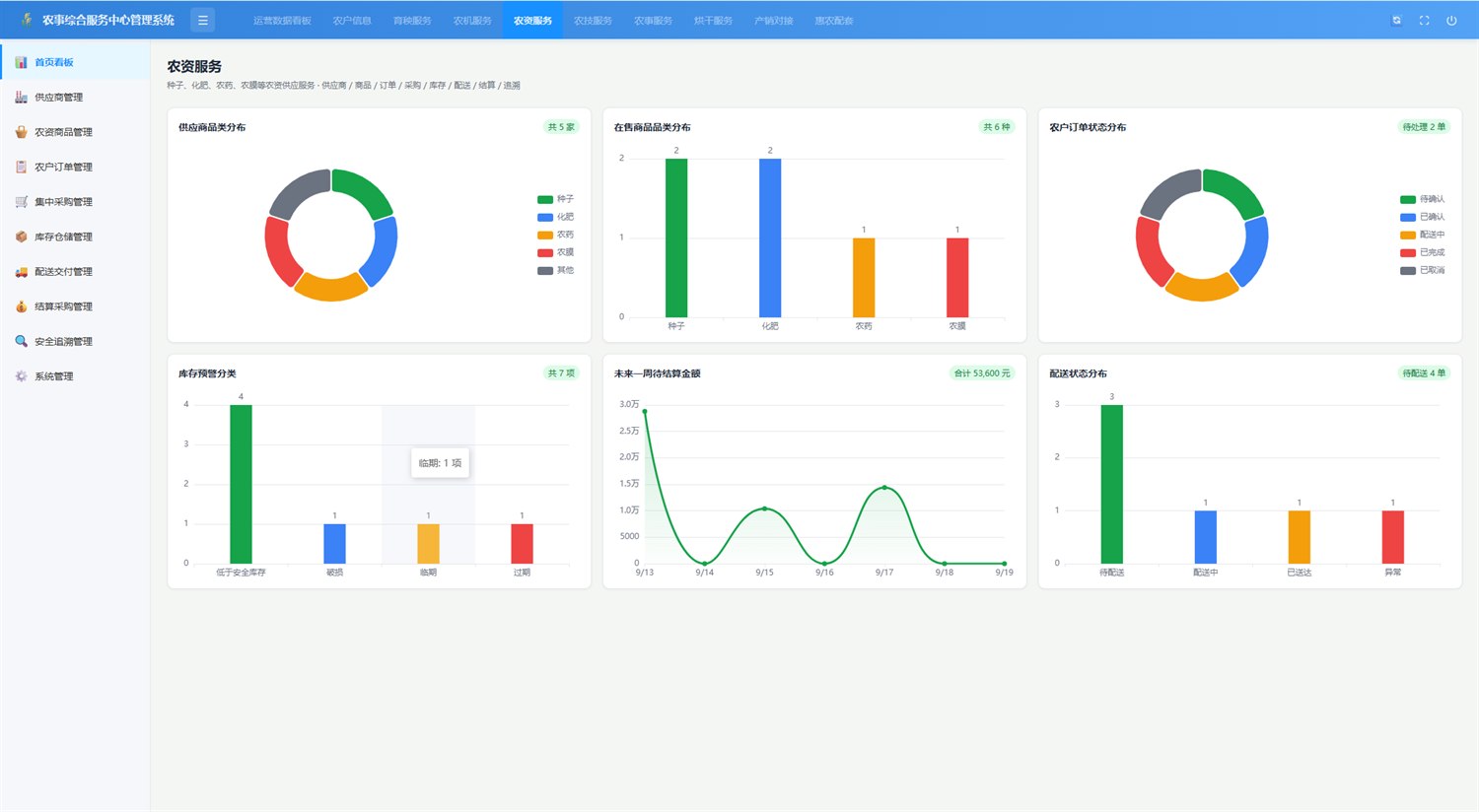The height and width of the screenshot is (812, 1479).
Task: Click the 共 5 家 badge on supplier card
Action: tap(561, 127)
